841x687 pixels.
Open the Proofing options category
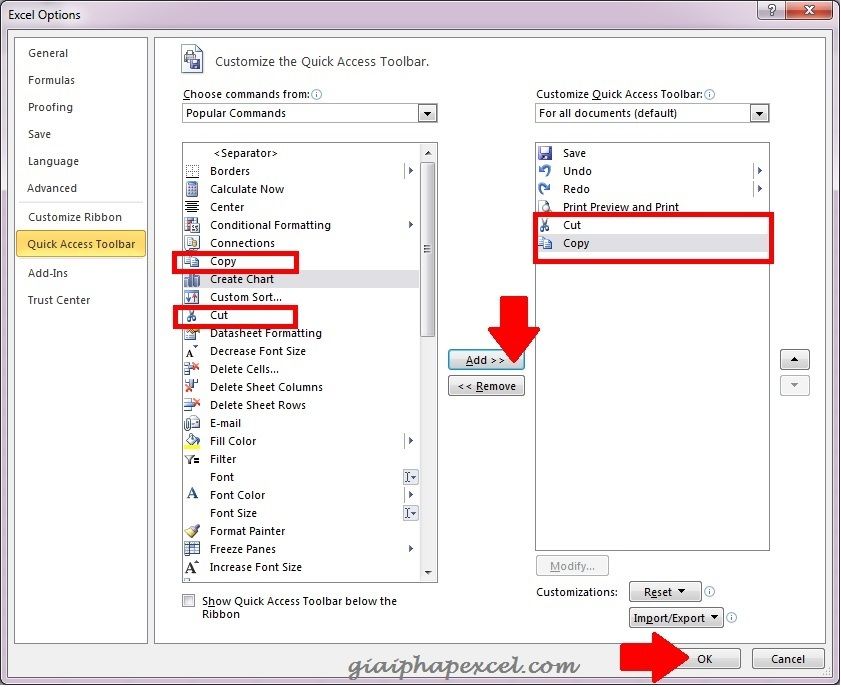(50, 107)
